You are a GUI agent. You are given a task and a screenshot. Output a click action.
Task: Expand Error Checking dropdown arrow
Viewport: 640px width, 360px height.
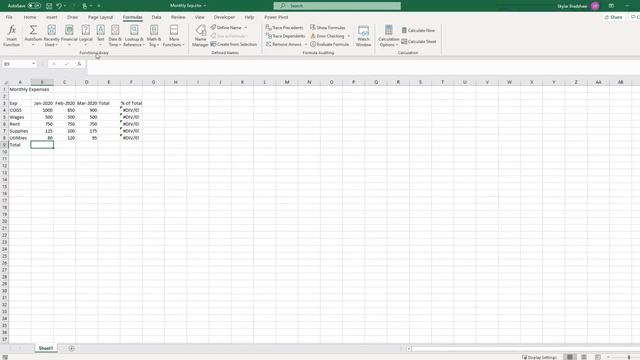[x=349, y=36]
